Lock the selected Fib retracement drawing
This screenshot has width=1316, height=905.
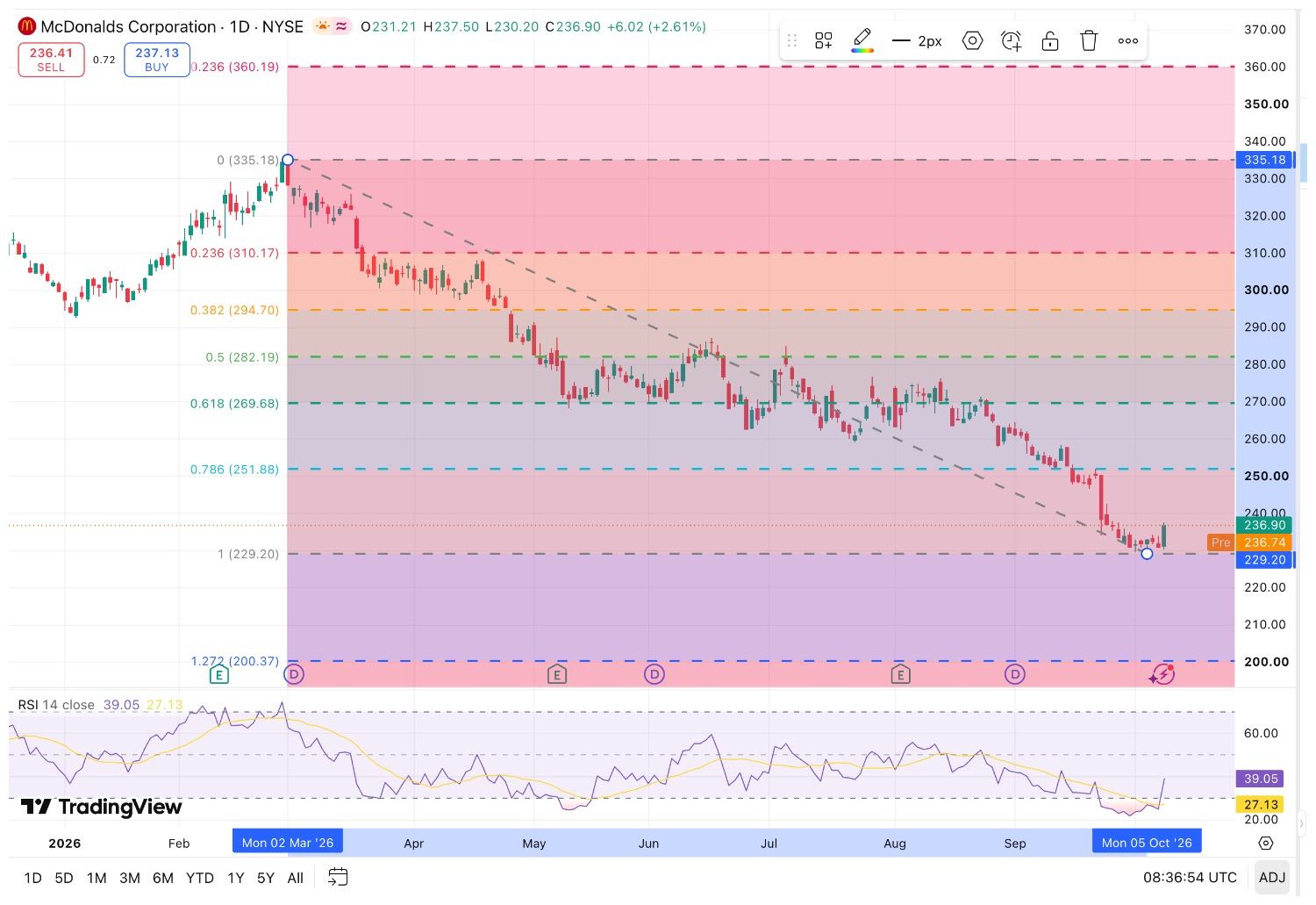click(x=1050, y=40)
